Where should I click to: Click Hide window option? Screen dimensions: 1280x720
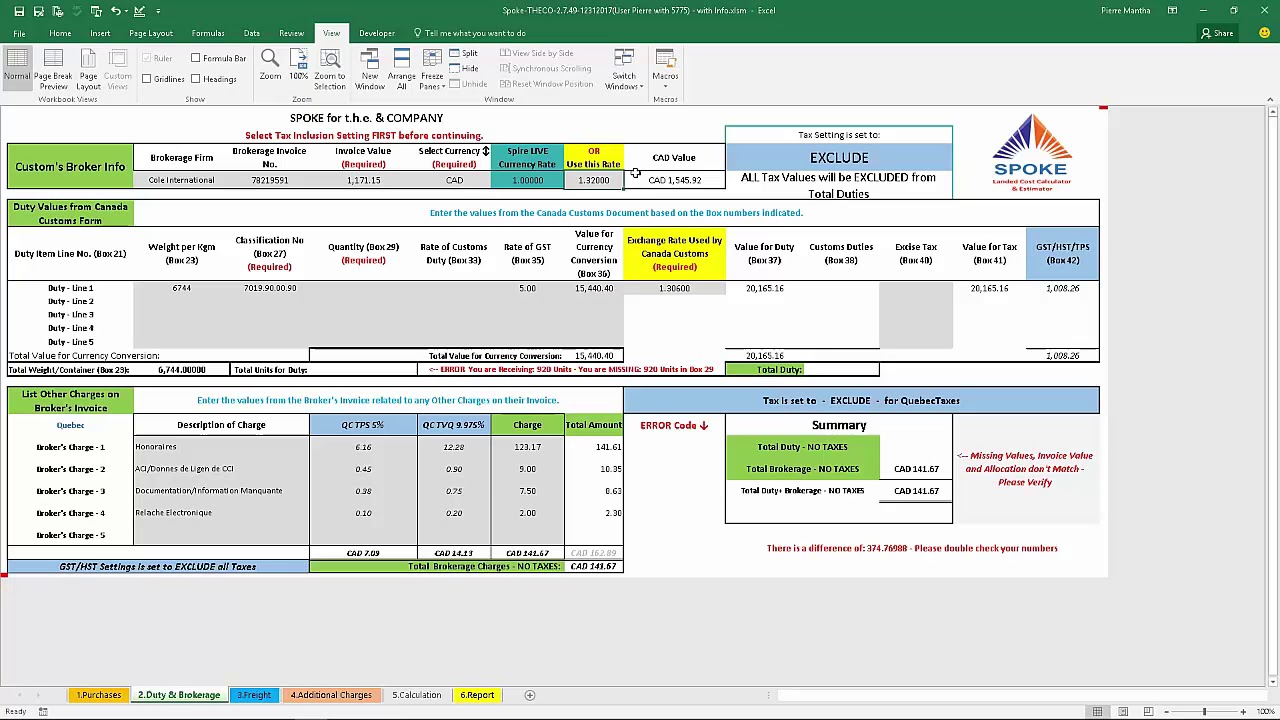coord(463,68)
